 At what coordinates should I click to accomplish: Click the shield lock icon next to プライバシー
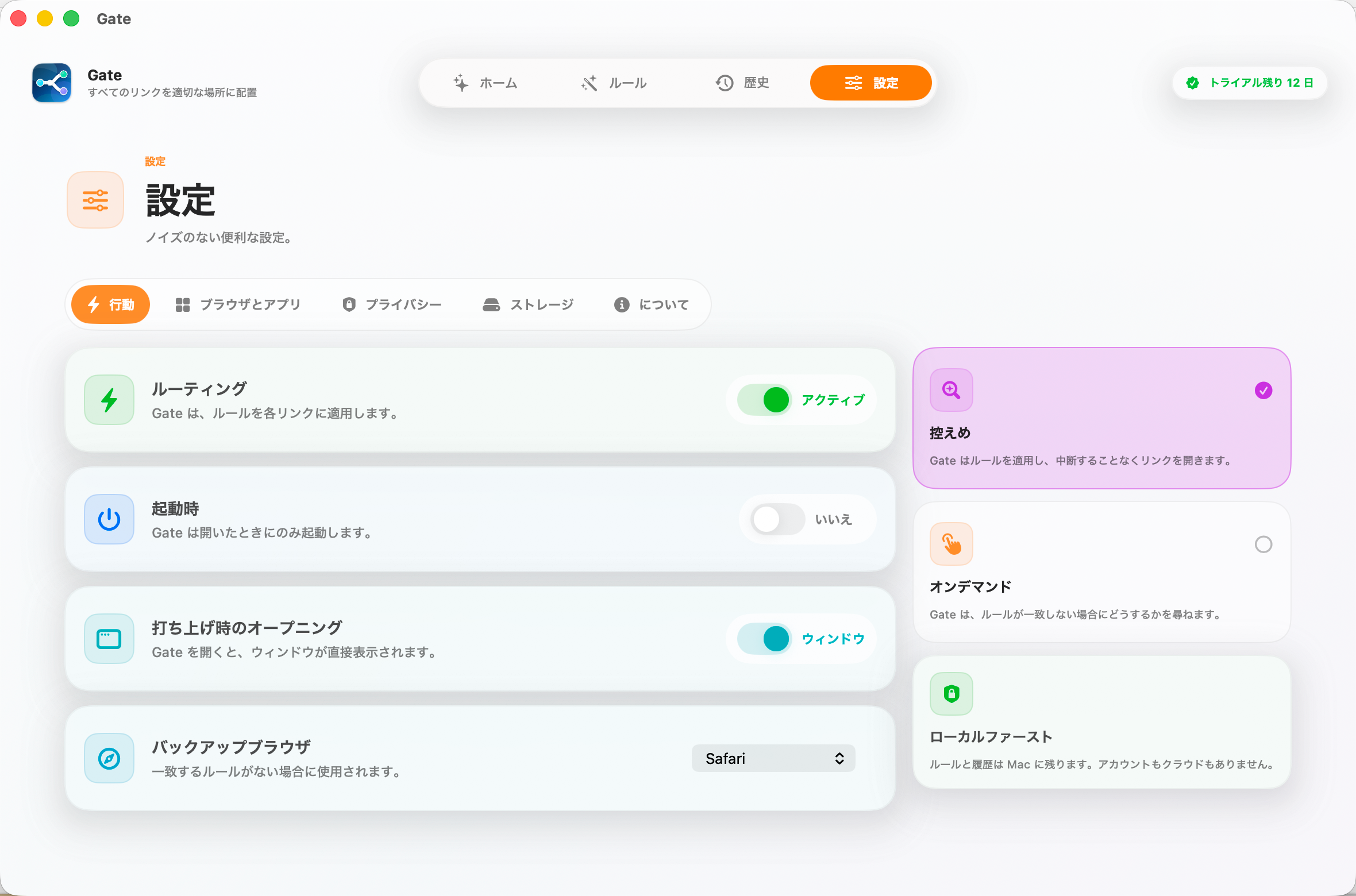(x=349, y=304)
